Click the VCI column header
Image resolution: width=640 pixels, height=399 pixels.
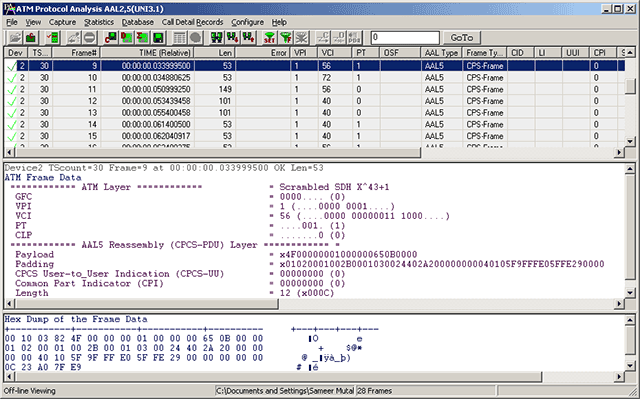(335, 53)
